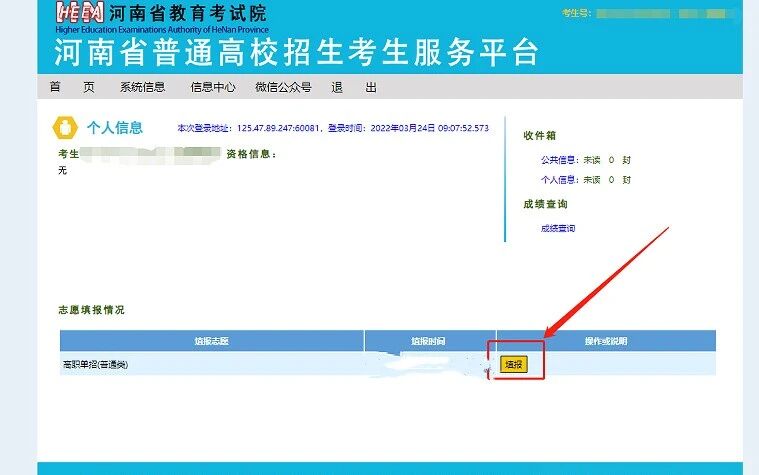Screen dimensions: 759x475
Task: Log out via 退出 menu item
Action: tap(353, 87)
